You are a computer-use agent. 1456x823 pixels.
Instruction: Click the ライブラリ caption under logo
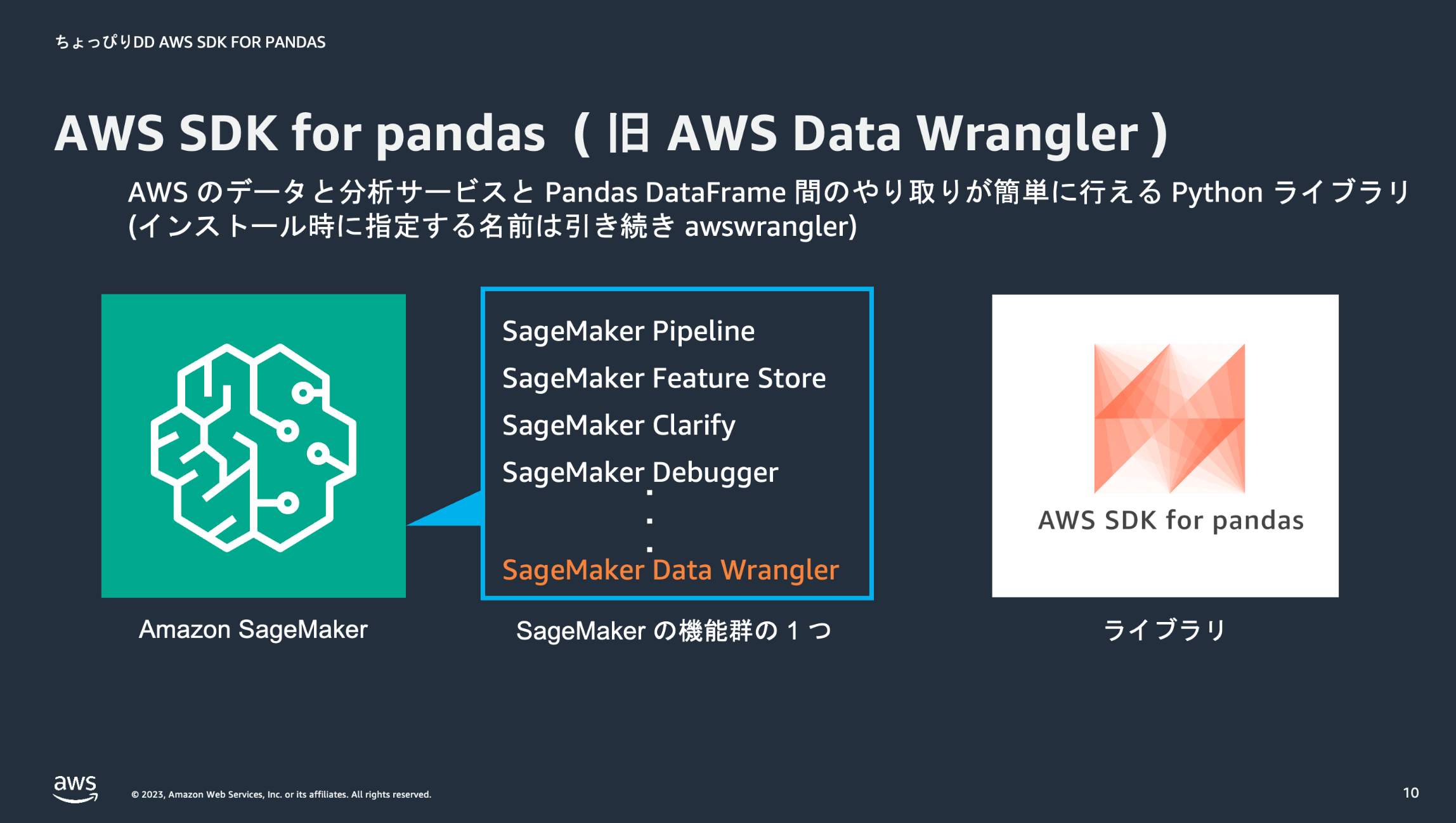(x=1166, y=630)
